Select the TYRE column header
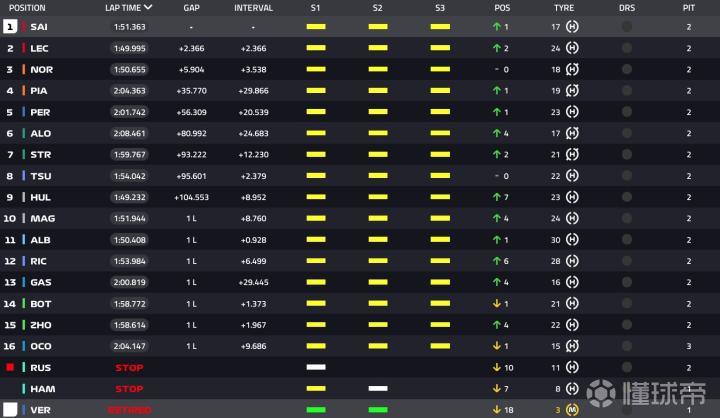The image size is (720, 418). click(563, 7)
